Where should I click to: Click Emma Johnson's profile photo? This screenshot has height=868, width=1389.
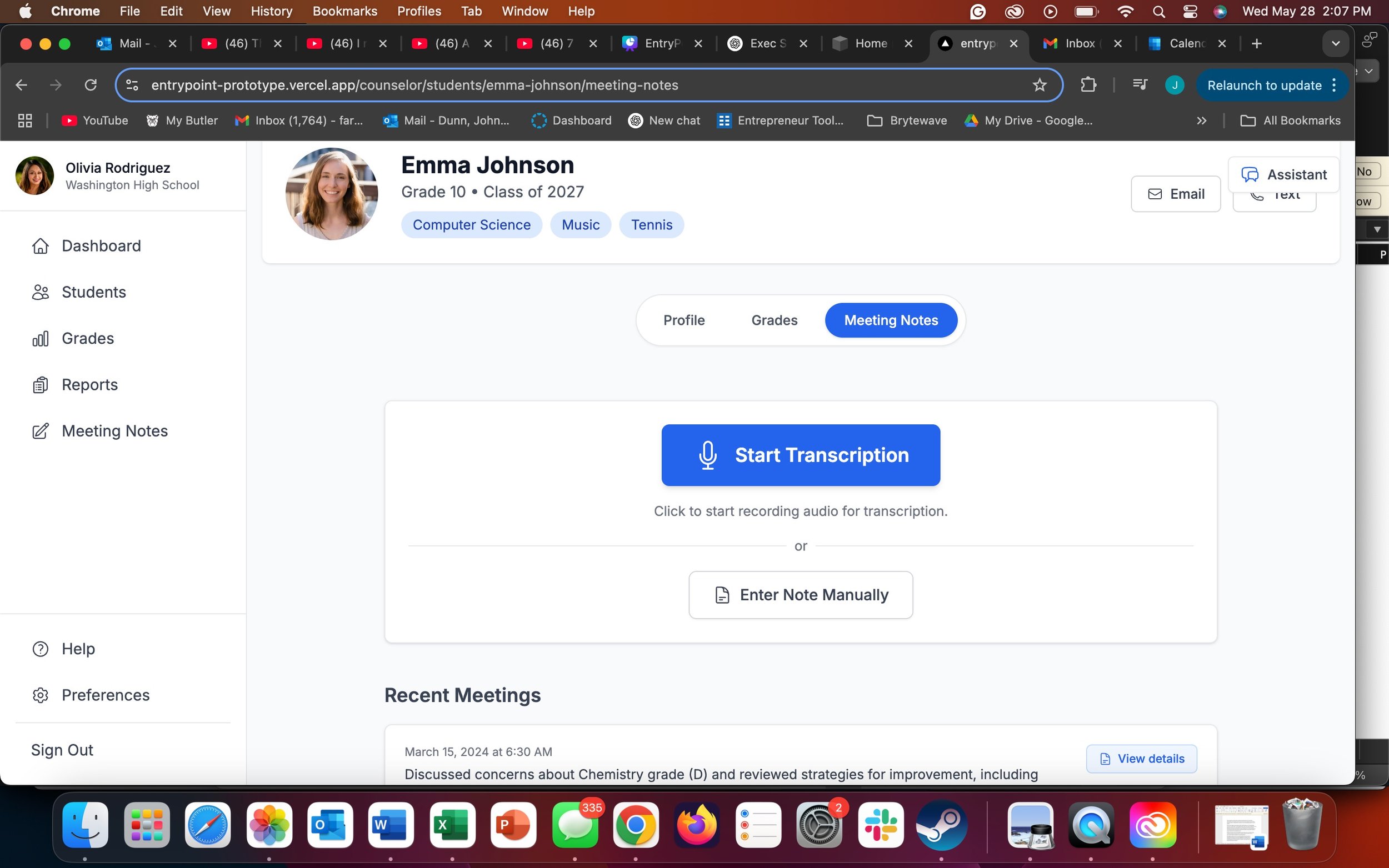332,194
